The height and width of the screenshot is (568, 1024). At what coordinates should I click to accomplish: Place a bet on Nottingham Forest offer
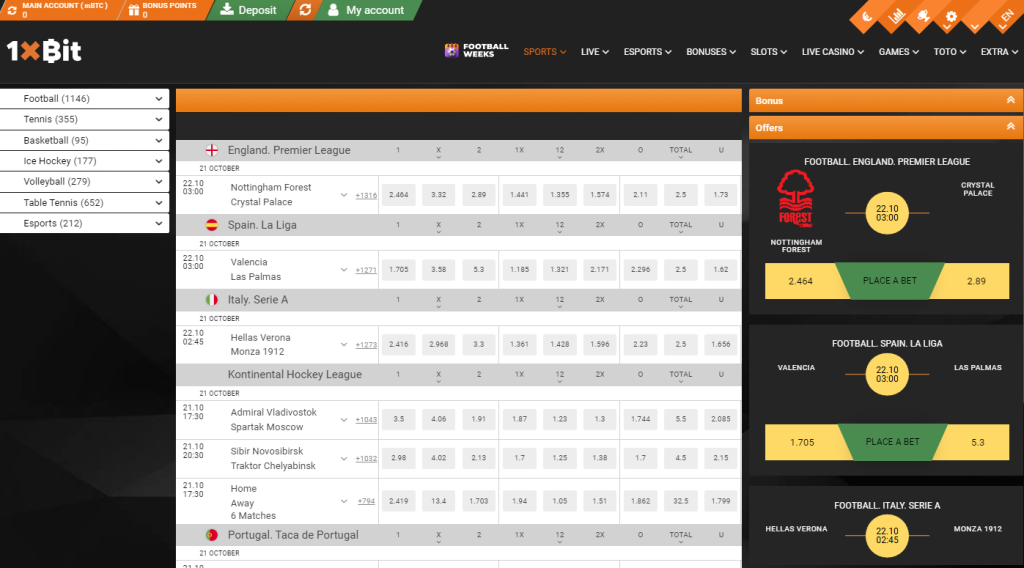pos(889,281)
